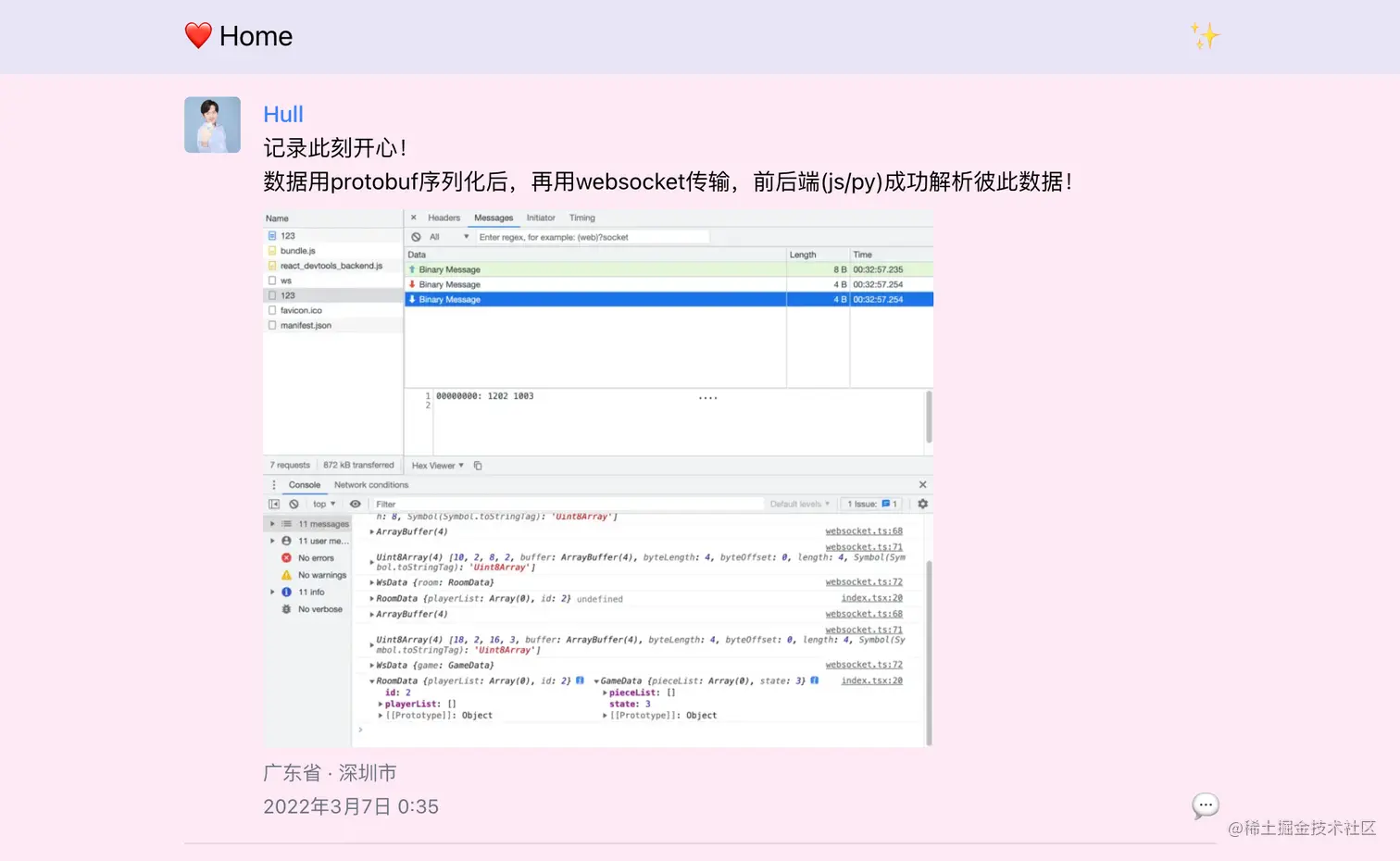The width and height of the screenshot is (1400, 861).
Task: Open the comment bubble icon under the post
Action: tap(1205, 806)
